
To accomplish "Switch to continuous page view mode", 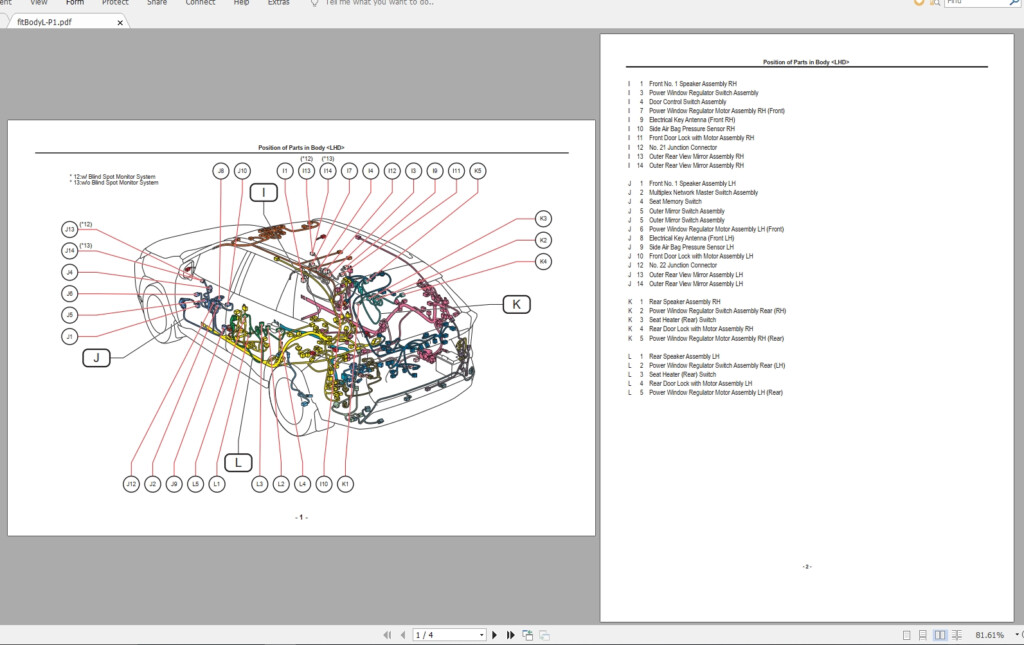I will click(923, 635).
